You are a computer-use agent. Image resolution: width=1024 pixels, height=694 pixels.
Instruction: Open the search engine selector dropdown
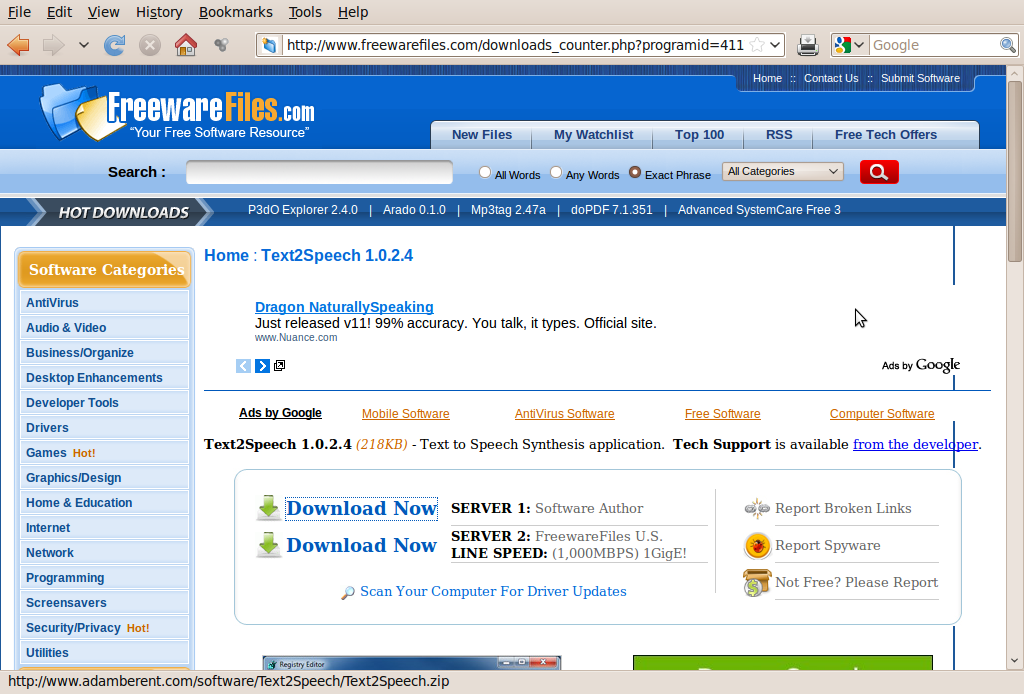point(859,45)
